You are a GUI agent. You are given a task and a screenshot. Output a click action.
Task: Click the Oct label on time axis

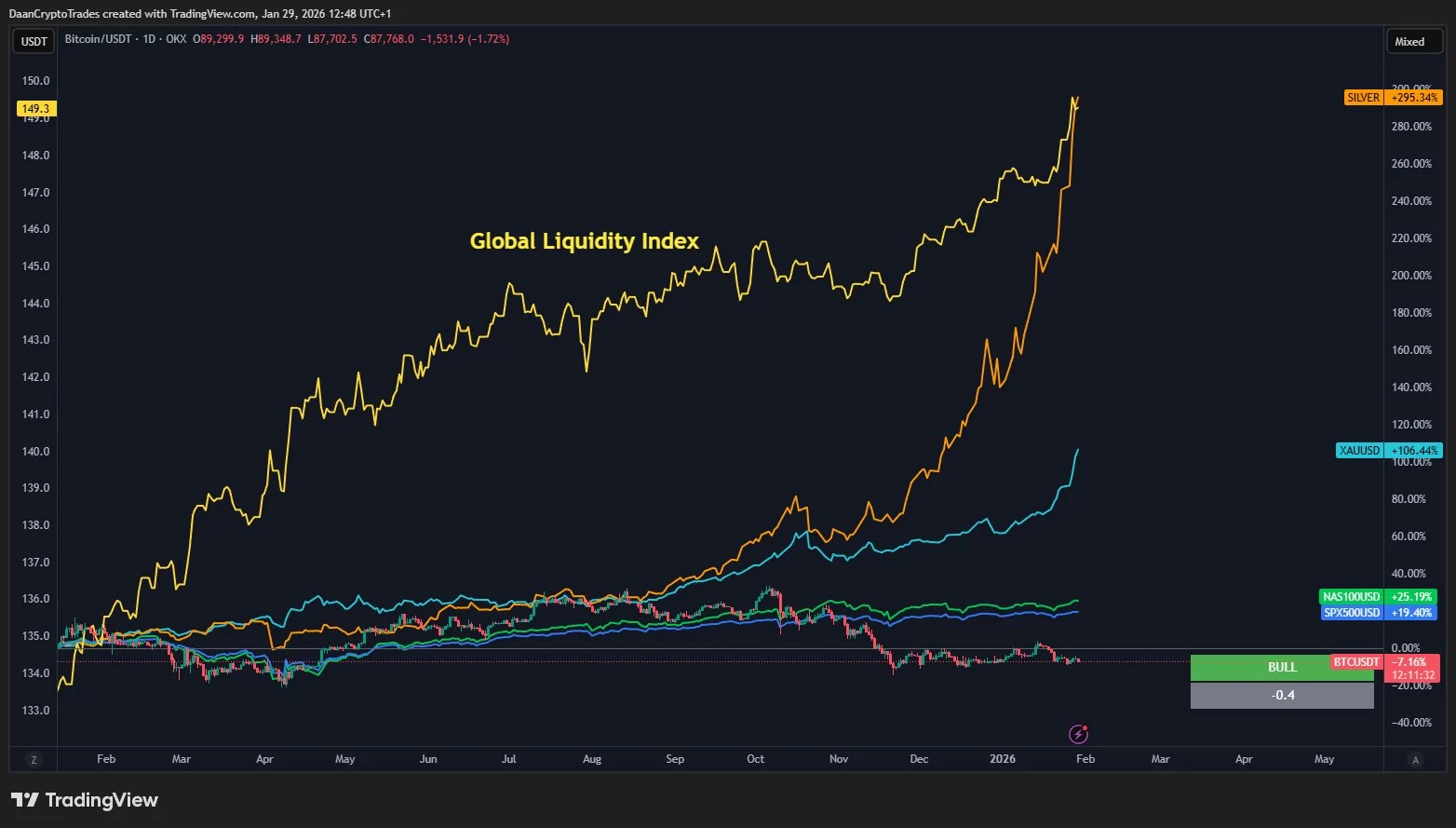tap(755, 759)
